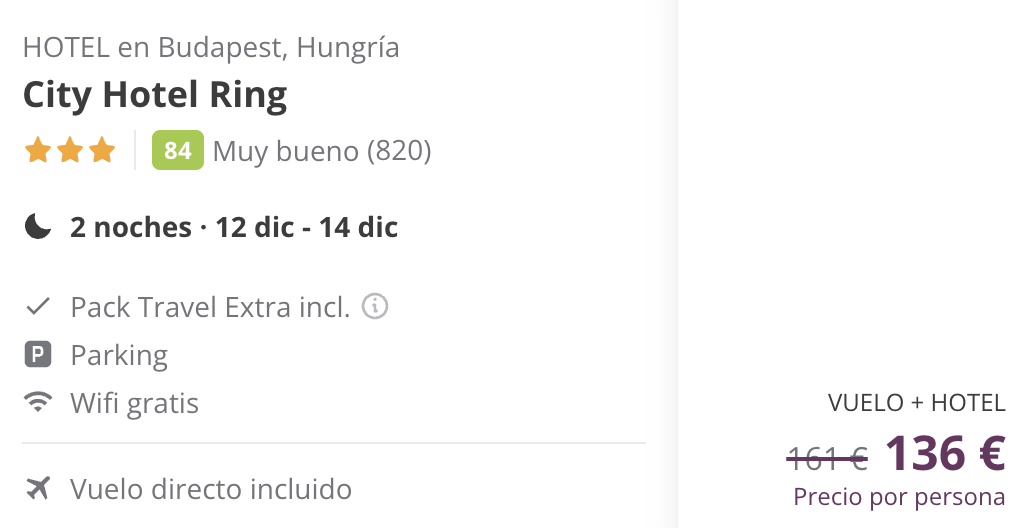
Task: Click the crossed-out 161 € price
Action: pyautogui.click(x=827, y=458)
